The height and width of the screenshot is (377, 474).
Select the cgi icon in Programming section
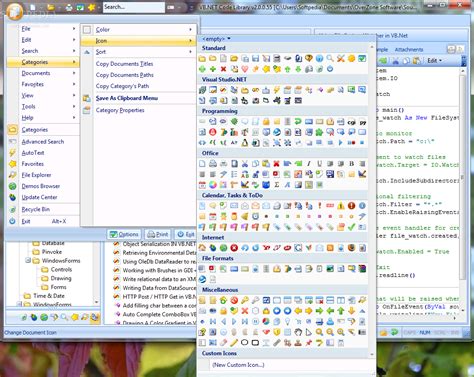point(351,122)
